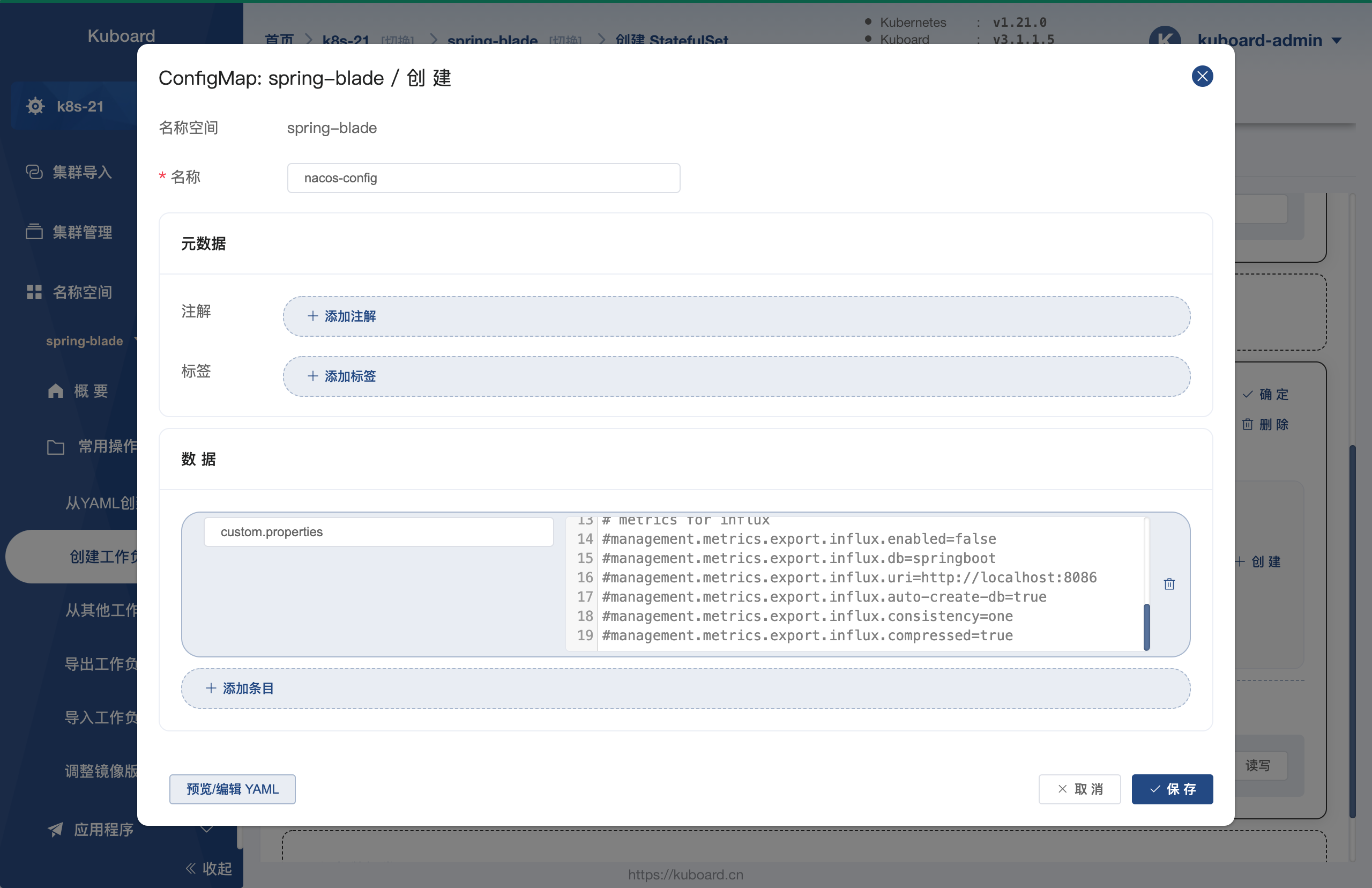Click 删除 in the background page
Screen dimensions: 1372x888
(x=1266, y=424)
